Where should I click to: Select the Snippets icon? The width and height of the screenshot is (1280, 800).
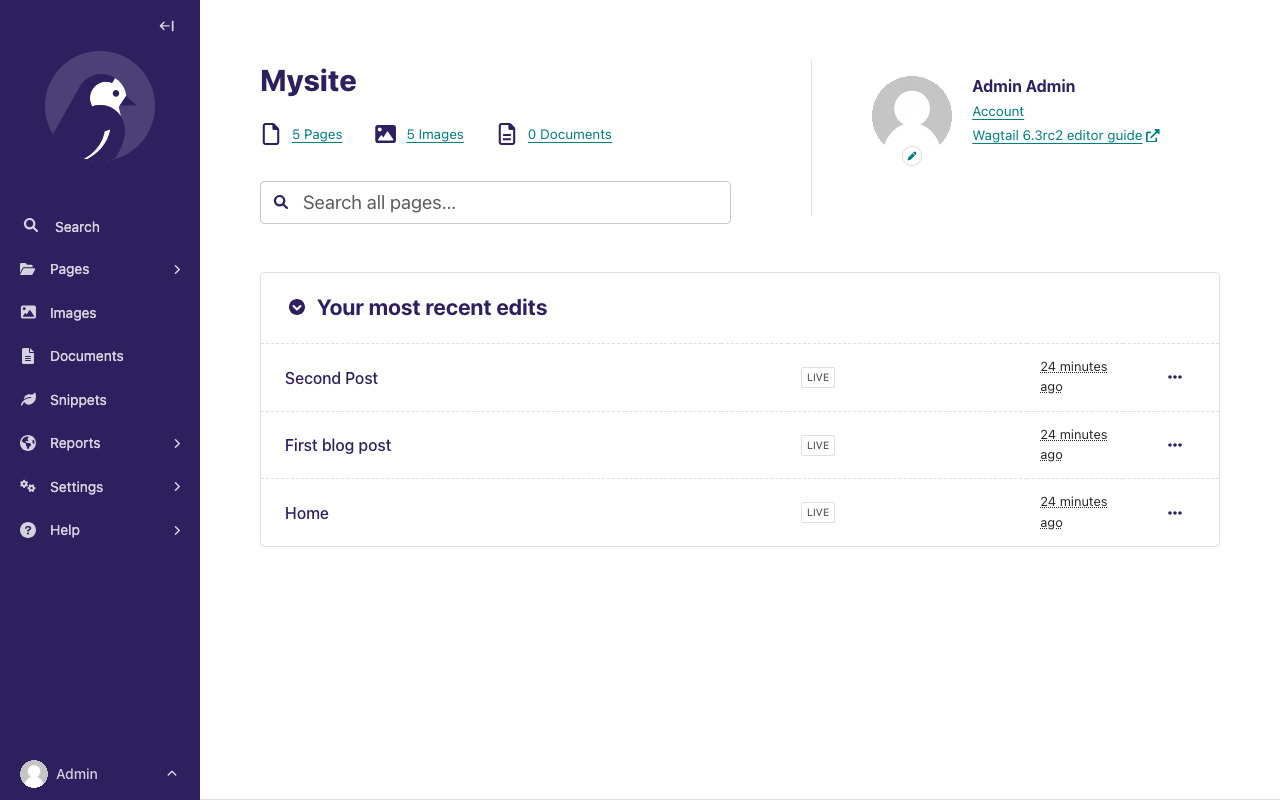28,400
